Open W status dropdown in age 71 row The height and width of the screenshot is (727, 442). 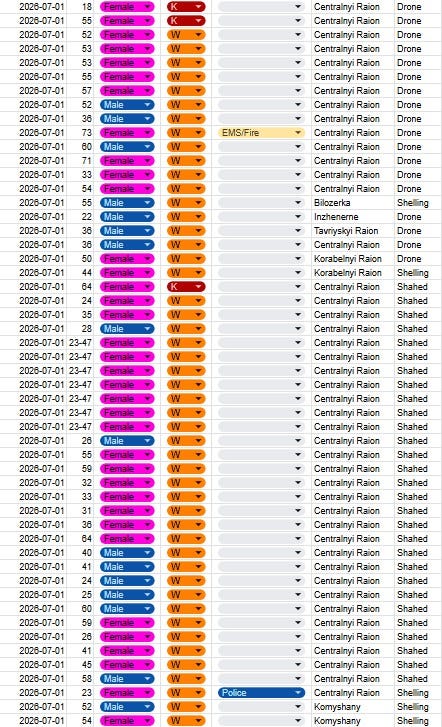pos(186,160)
